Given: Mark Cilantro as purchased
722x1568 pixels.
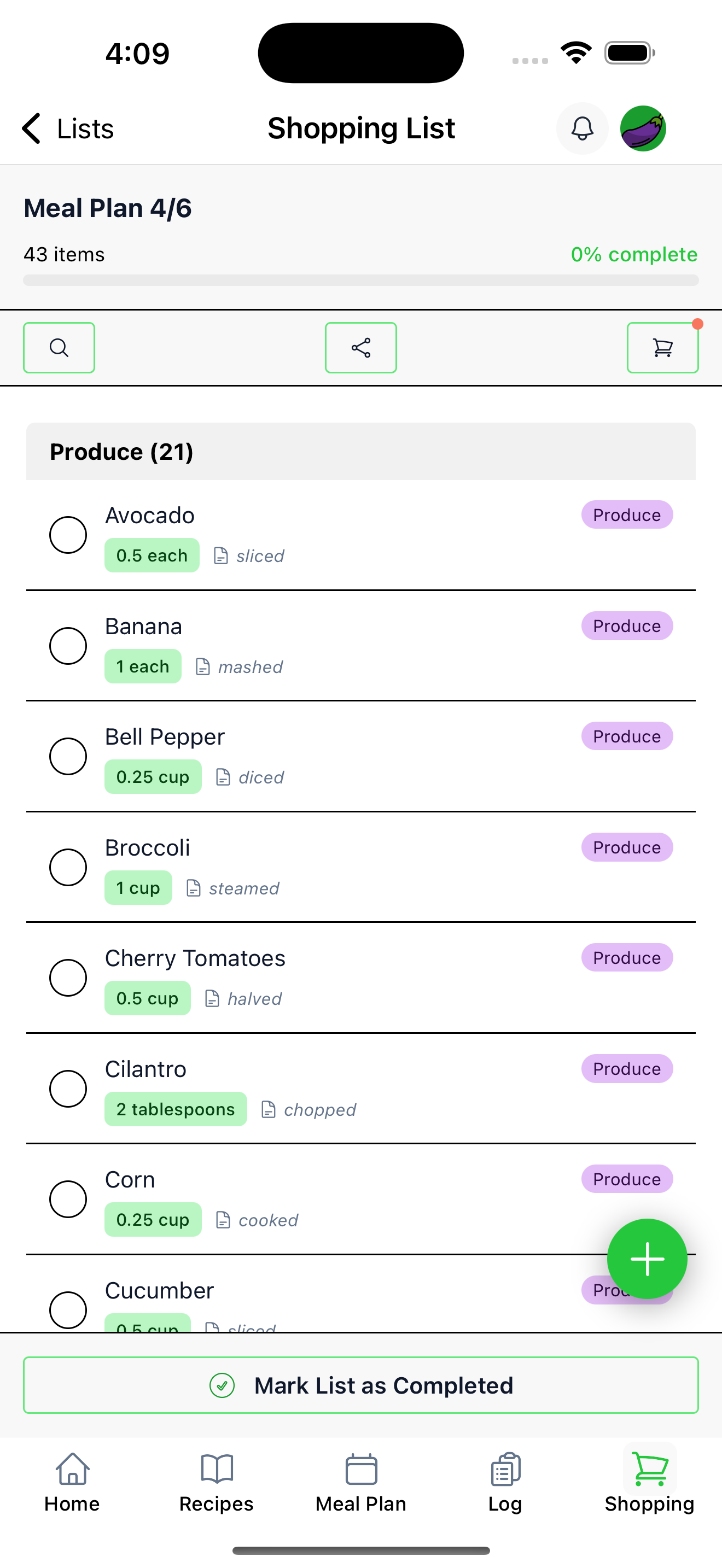Looking at the screenshot, I should 68,1089.
